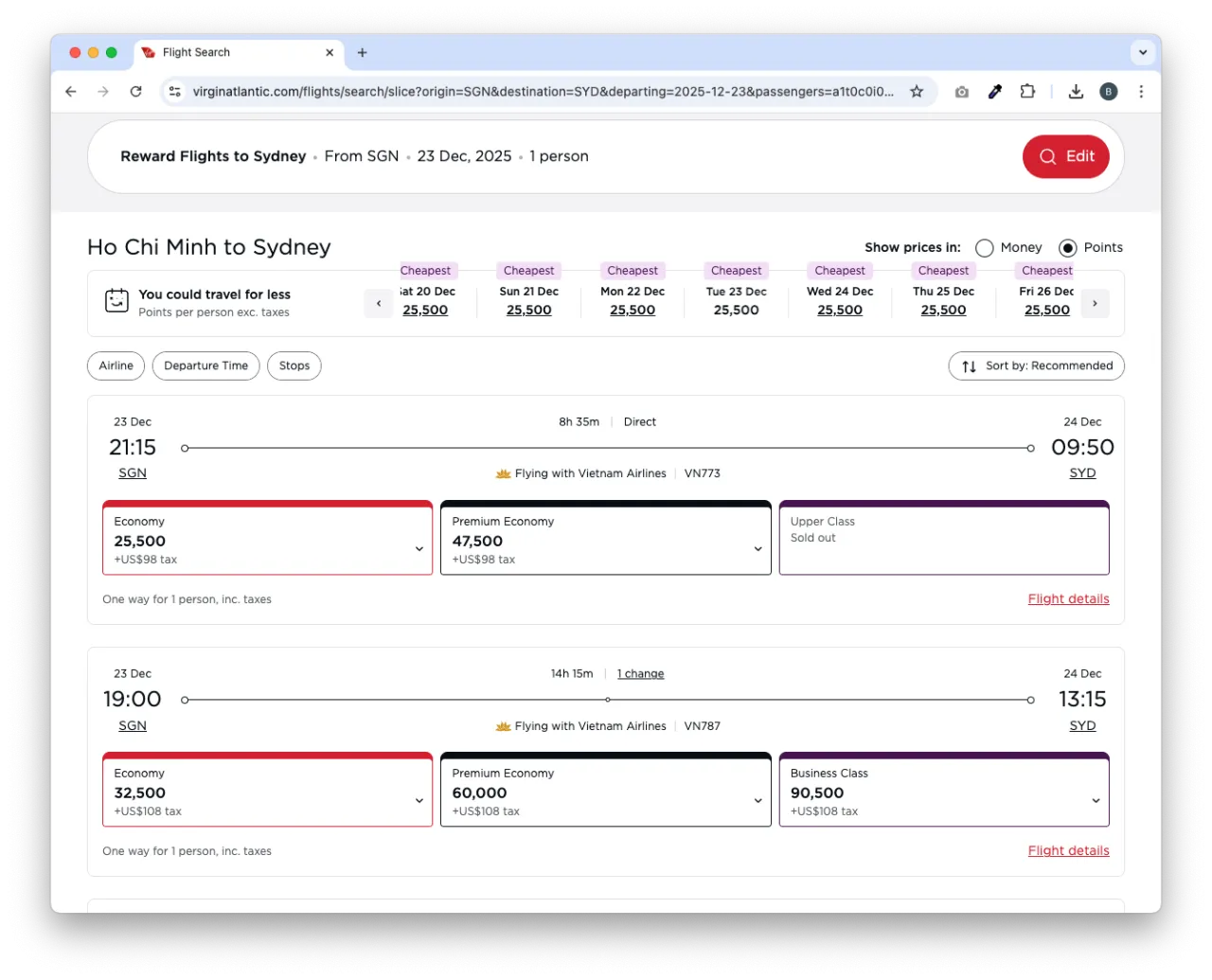View site information in the address bar
This screenshot has height=980, width=1212.
pos(174,92)
